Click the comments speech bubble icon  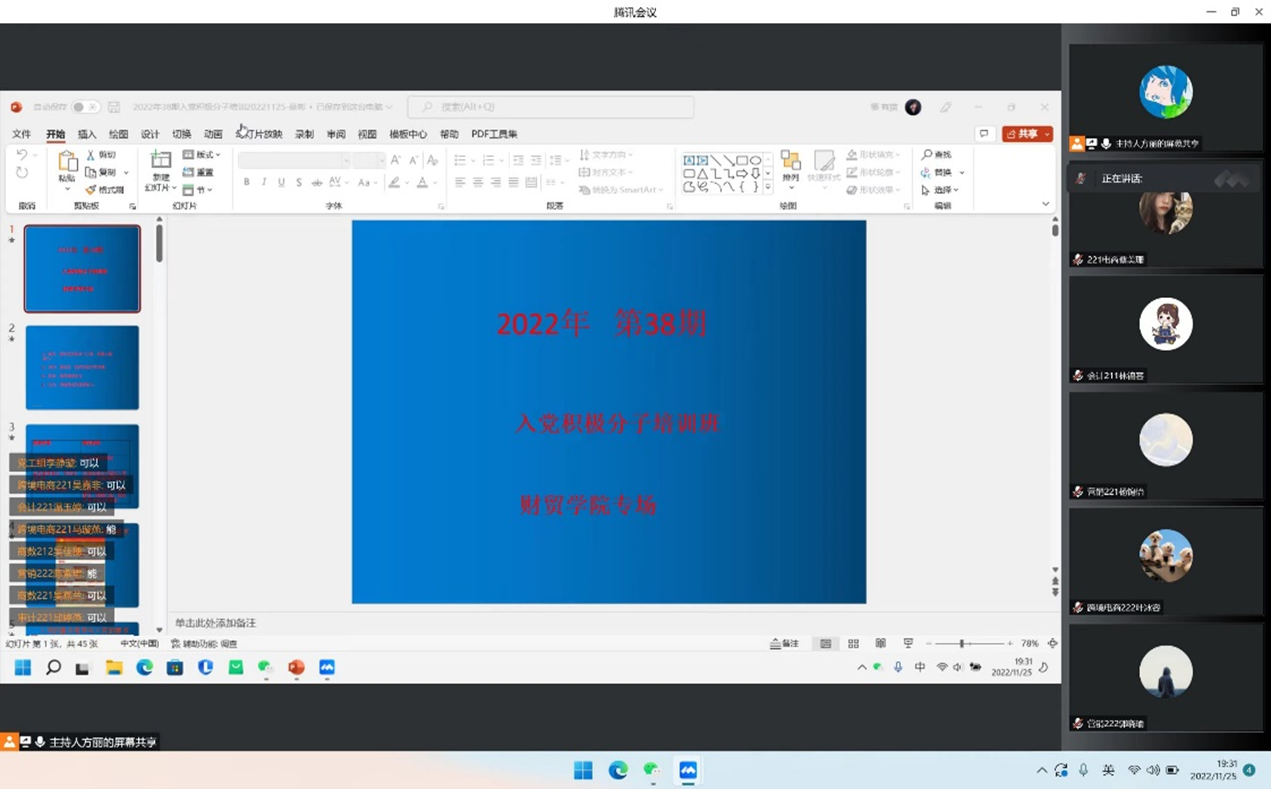(x=984, y=134)
